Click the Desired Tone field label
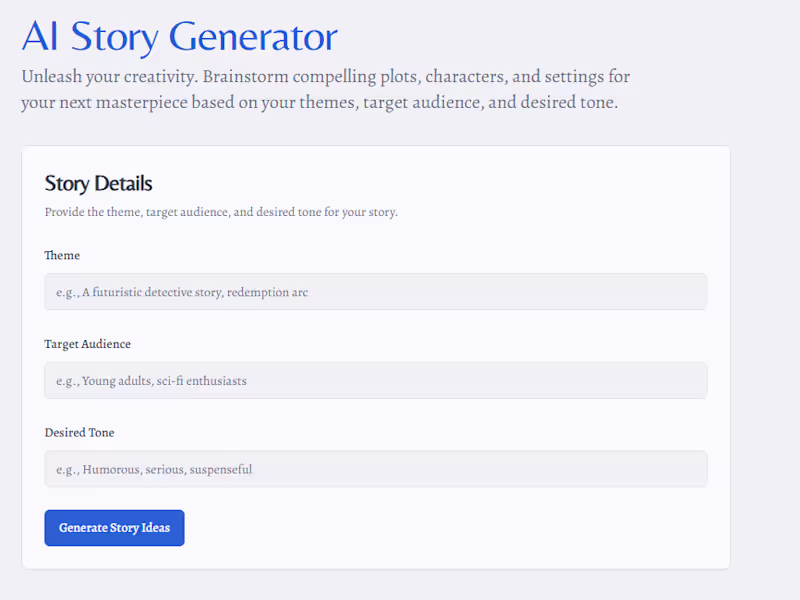800x600 pixels. [80, 433]
